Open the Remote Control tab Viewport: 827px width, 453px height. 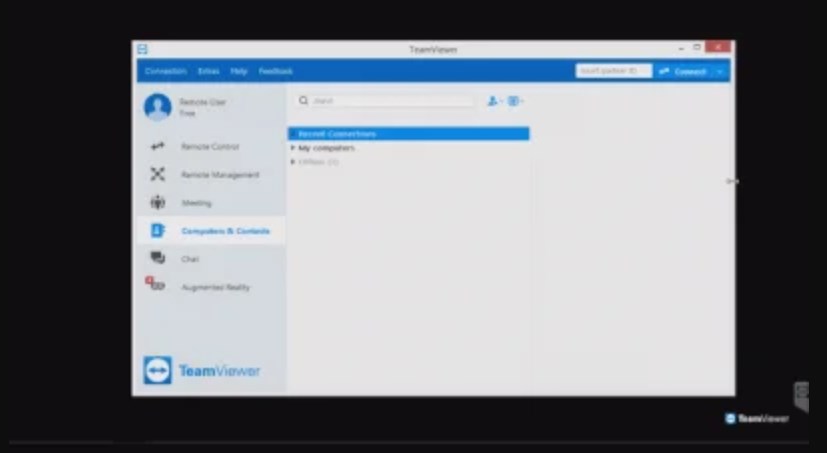[210, 147]
